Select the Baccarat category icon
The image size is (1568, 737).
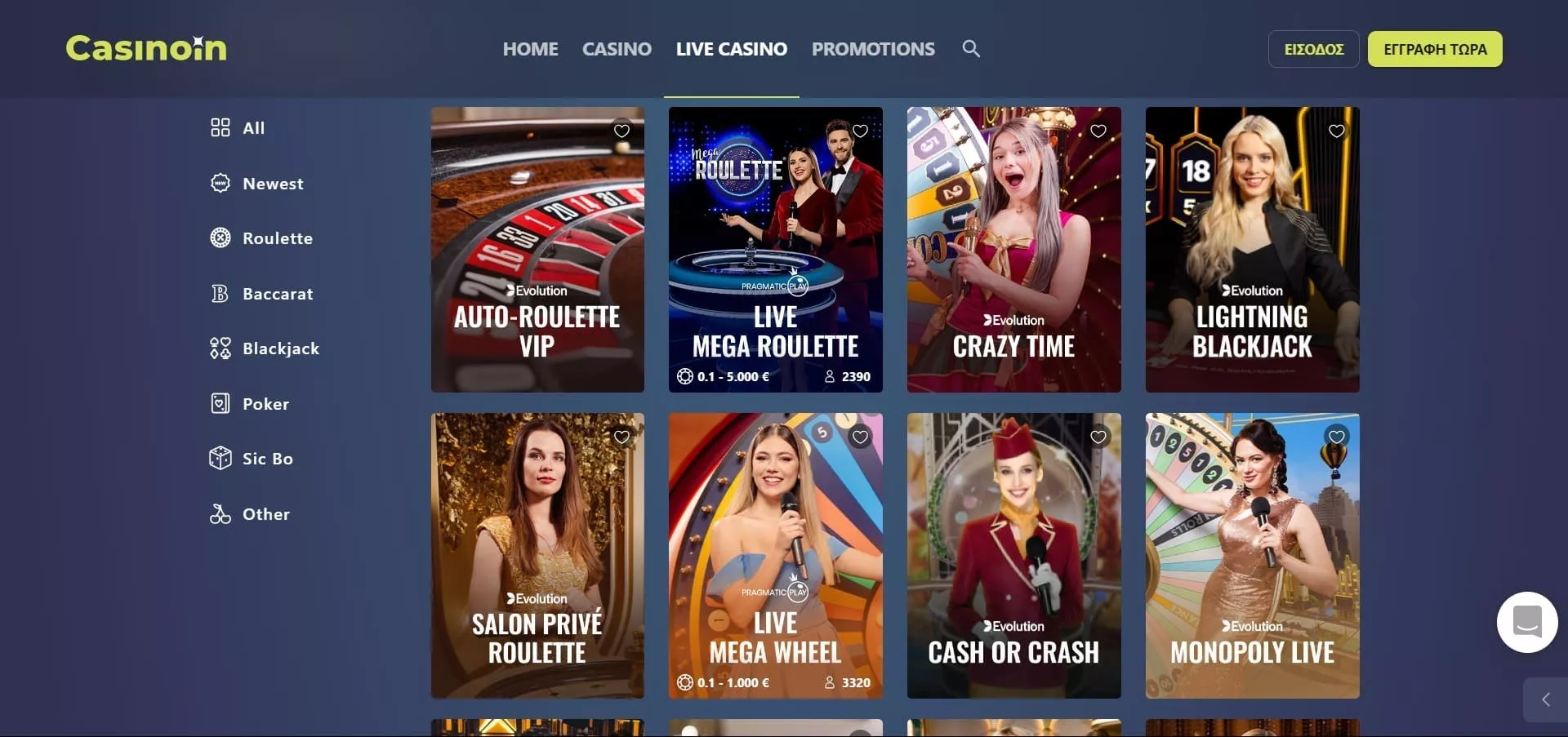pyautogui.click(x=220, y=293)
